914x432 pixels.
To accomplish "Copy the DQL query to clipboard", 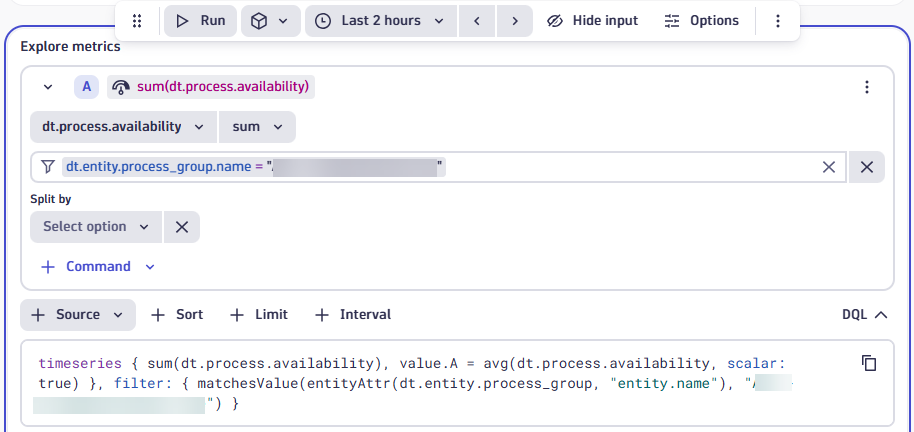I will tap(869, 363).
